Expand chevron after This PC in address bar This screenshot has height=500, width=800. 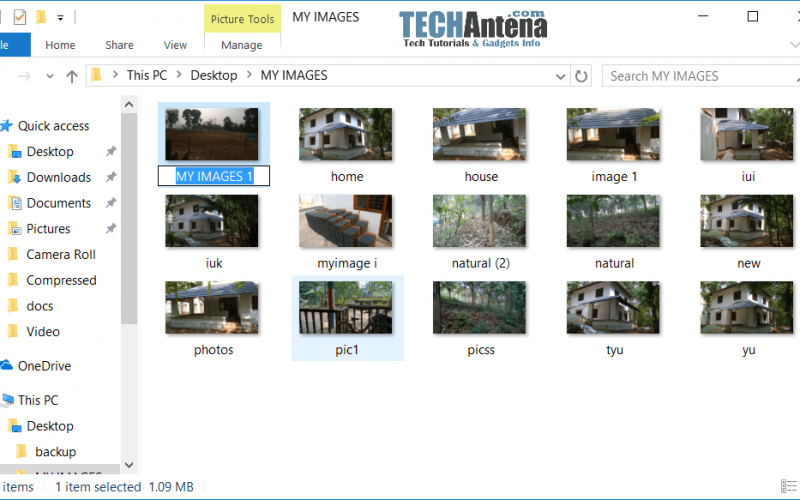[179, 75]
